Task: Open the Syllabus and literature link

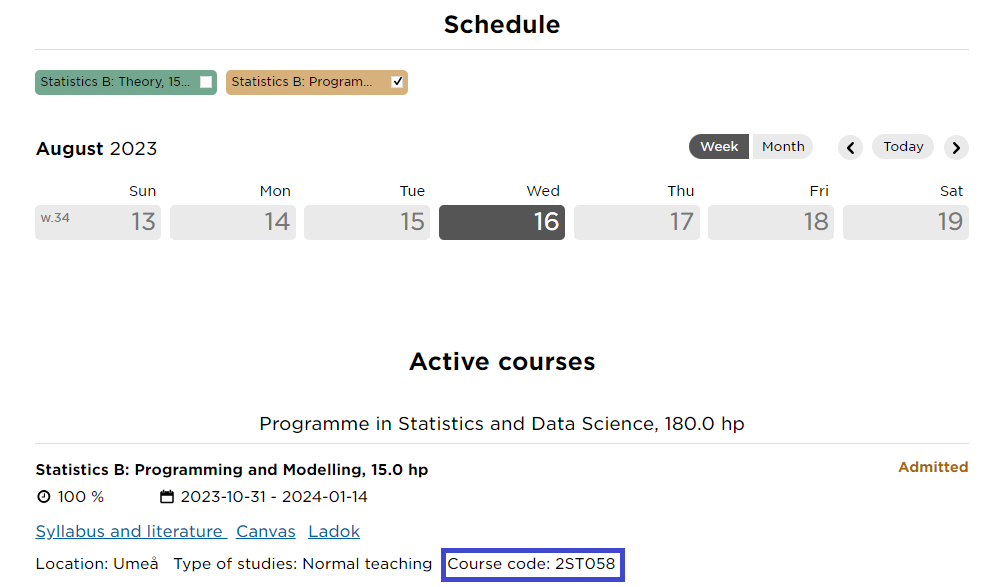Action: (131, 531)
